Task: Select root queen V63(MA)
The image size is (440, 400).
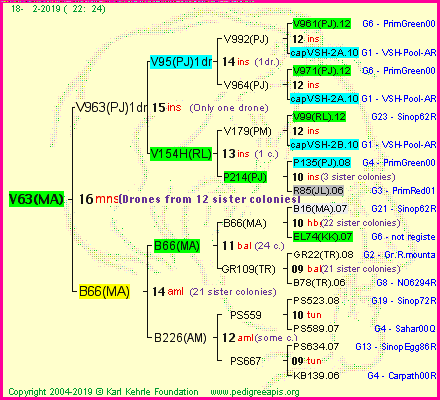Action: point(36,199)
